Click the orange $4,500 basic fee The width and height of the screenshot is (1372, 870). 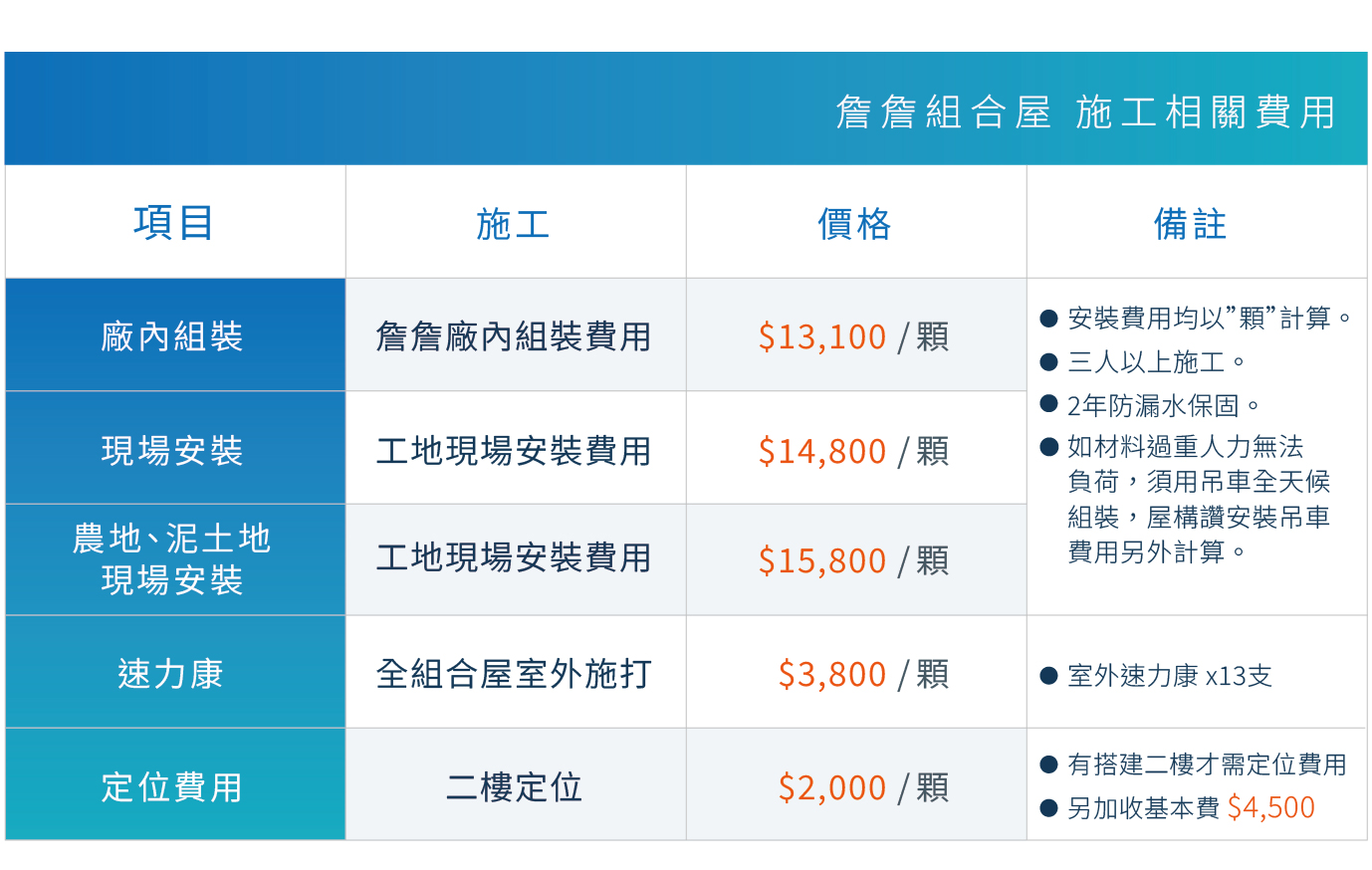point(1270,807)
